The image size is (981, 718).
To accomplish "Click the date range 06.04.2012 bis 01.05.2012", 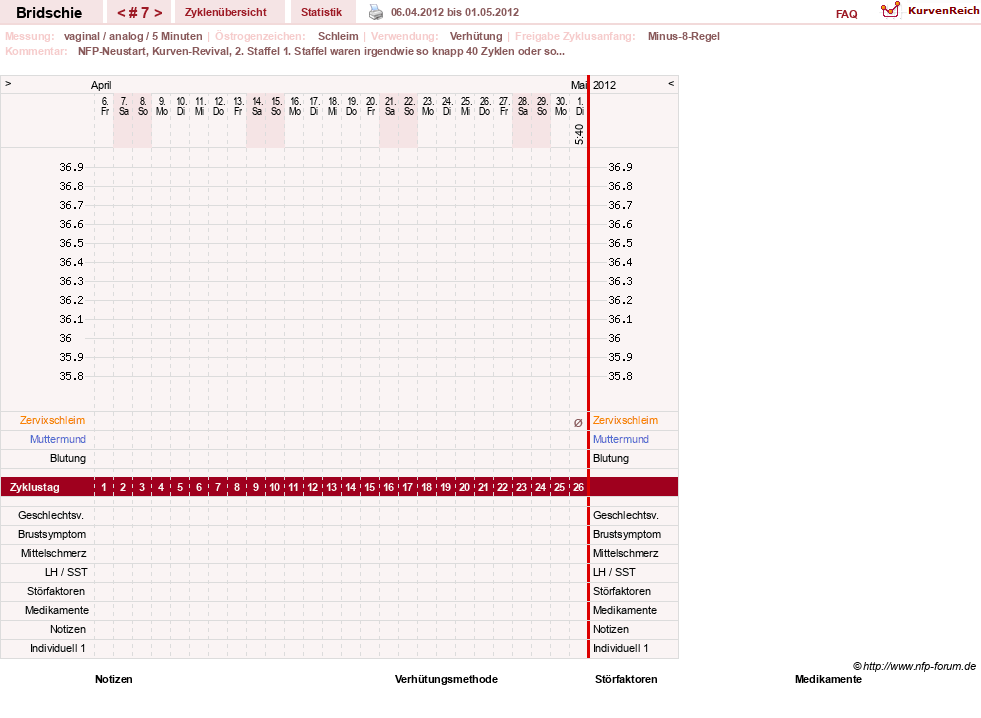I will tap(455, 12).
